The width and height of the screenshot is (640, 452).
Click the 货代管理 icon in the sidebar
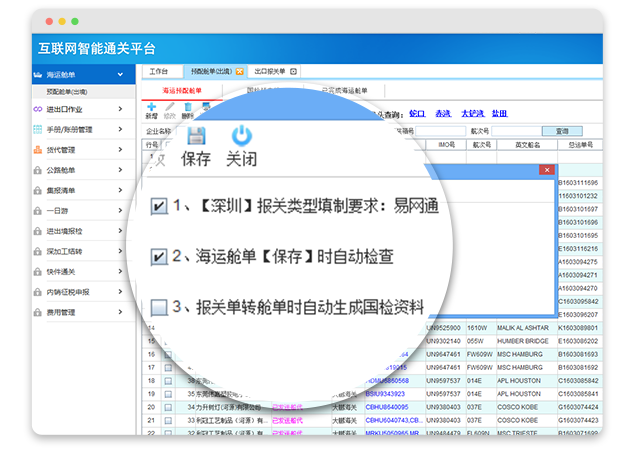coord(38,150)
